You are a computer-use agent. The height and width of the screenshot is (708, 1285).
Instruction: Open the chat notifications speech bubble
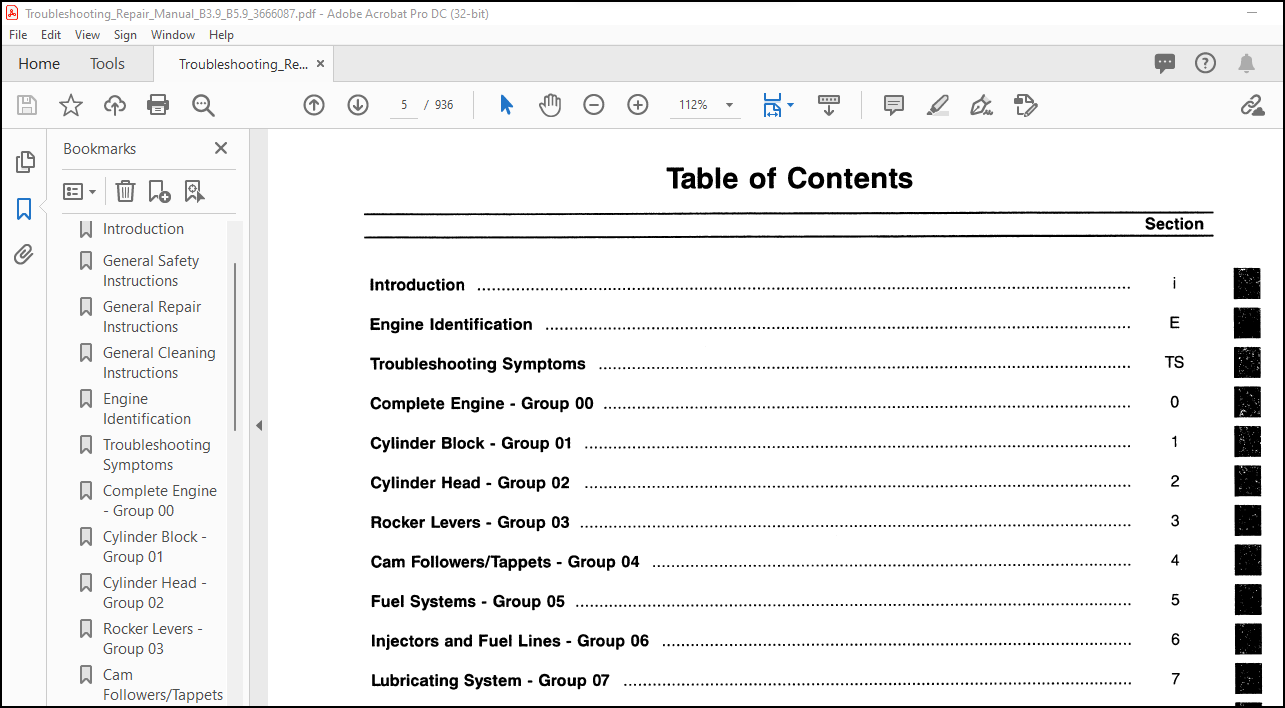(1165, 64)
